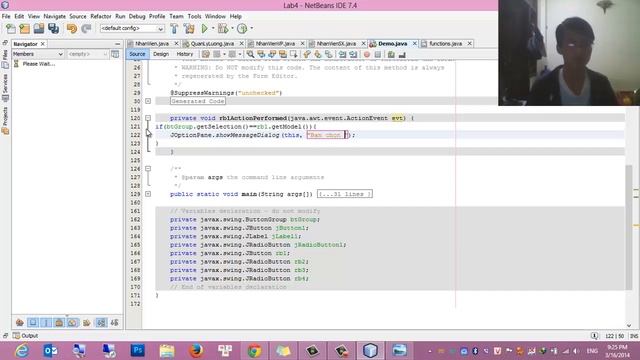This screenshot has height=360, width=640.
Task: Open Chrome from taskbar
Action: pos(254,351)
